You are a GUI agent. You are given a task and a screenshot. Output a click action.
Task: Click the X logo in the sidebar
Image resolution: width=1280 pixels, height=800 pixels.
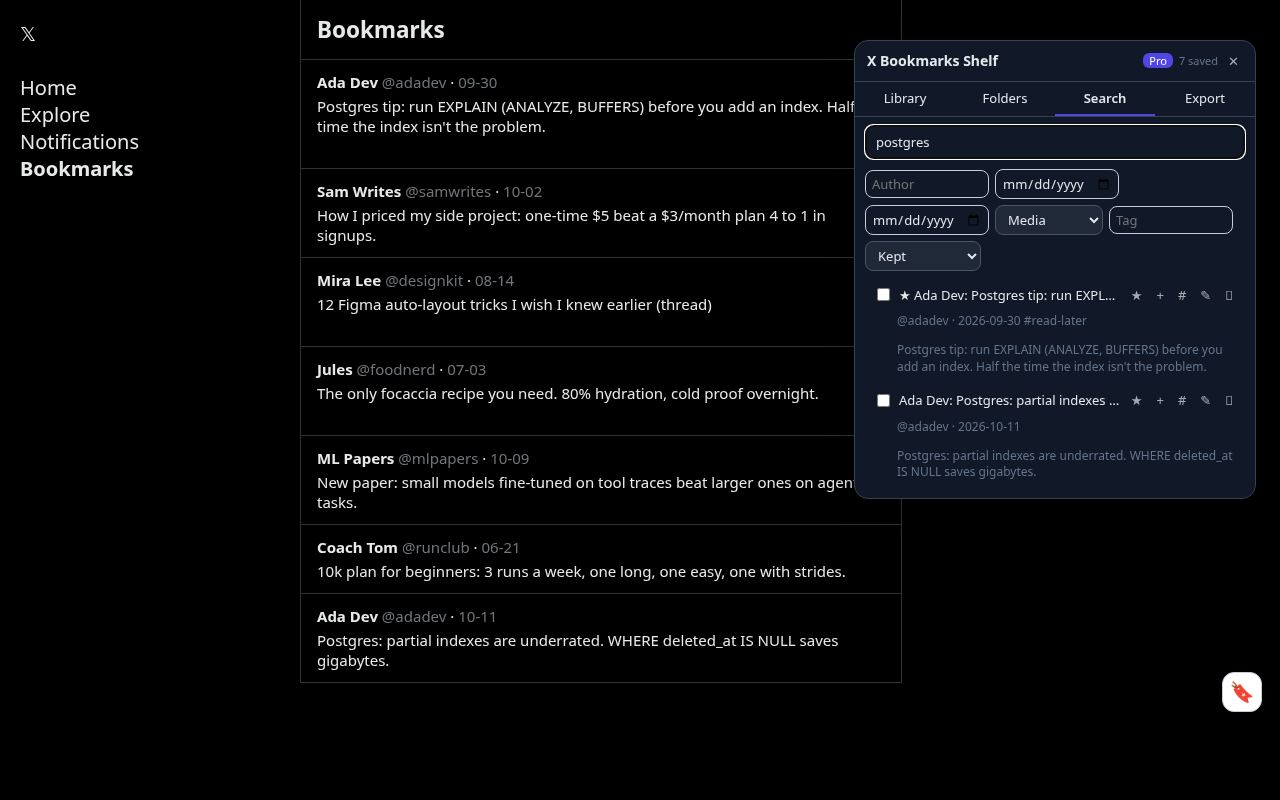(x=28, y=34)
